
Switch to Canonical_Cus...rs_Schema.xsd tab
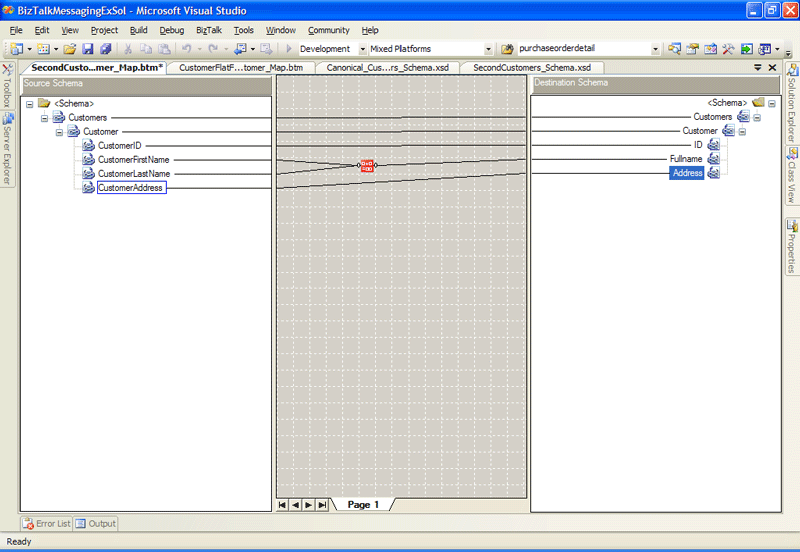pyautogui.click(x=388, y=67)
